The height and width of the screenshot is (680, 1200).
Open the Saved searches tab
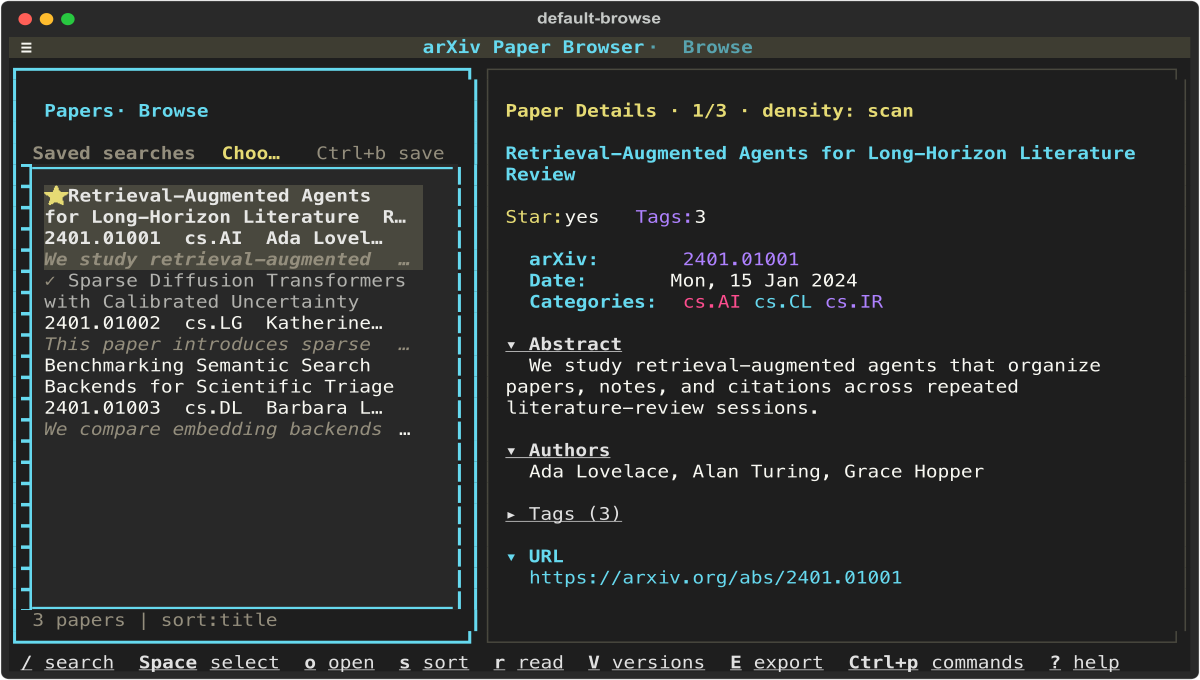pos(114,153)
